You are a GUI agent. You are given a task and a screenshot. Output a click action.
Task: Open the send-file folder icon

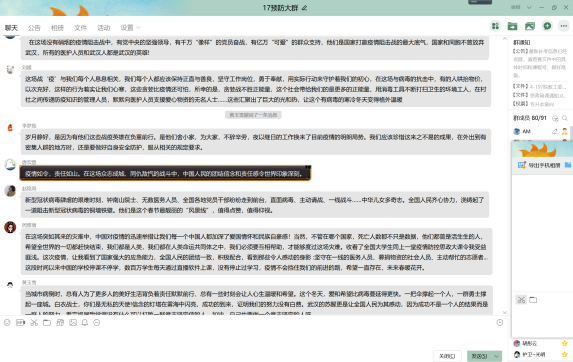[47, 323]
